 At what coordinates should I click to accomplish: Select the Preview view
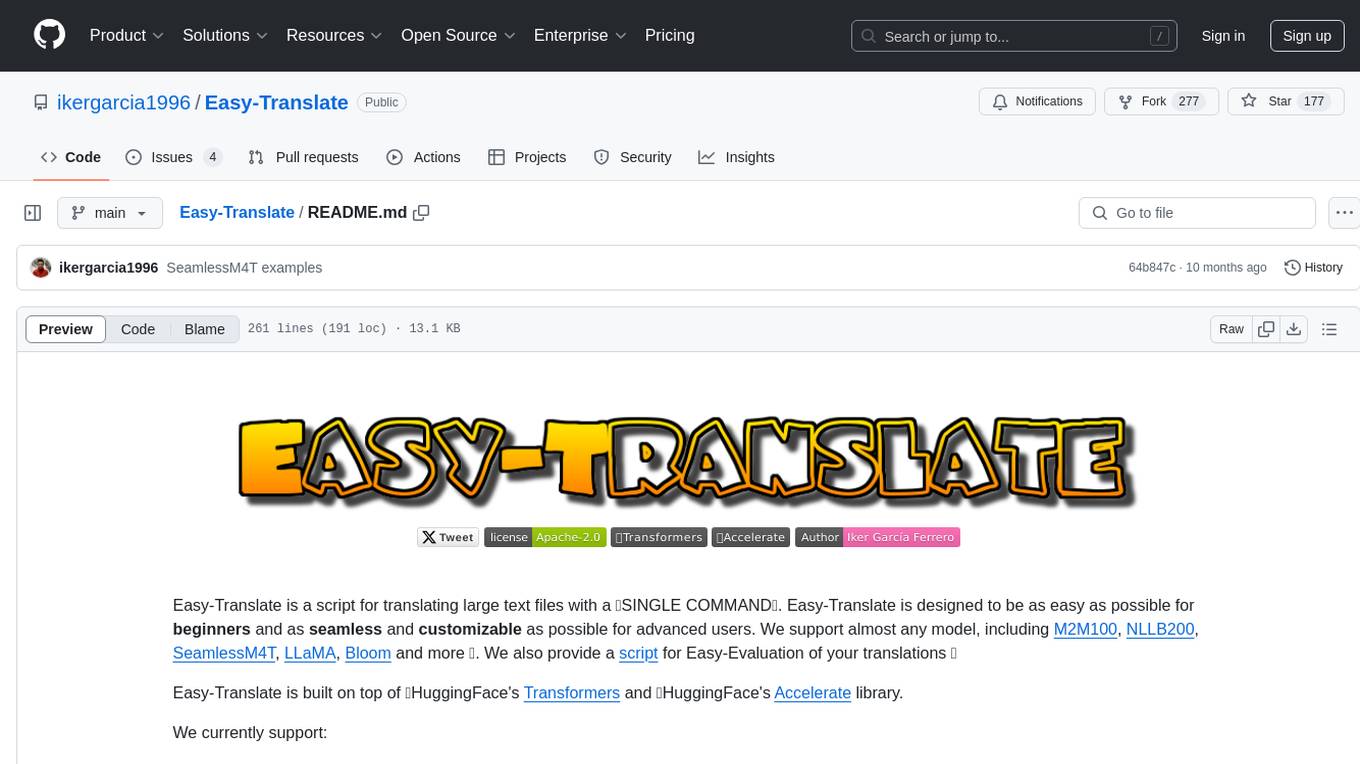tap(66, 329)
